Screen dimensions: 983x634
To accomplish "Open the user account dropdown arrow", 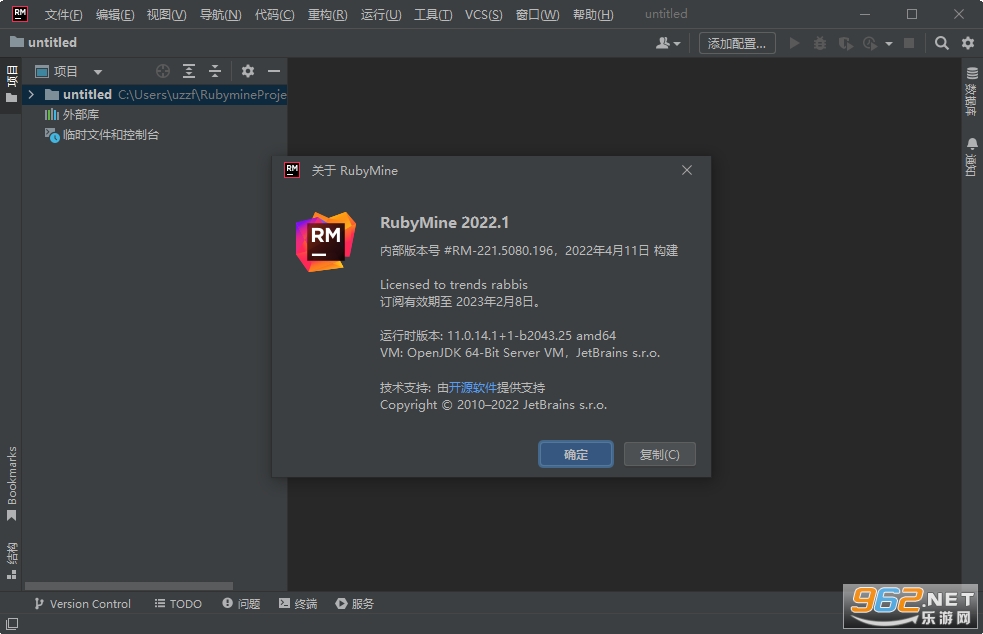I will click(x=677, y=44).
